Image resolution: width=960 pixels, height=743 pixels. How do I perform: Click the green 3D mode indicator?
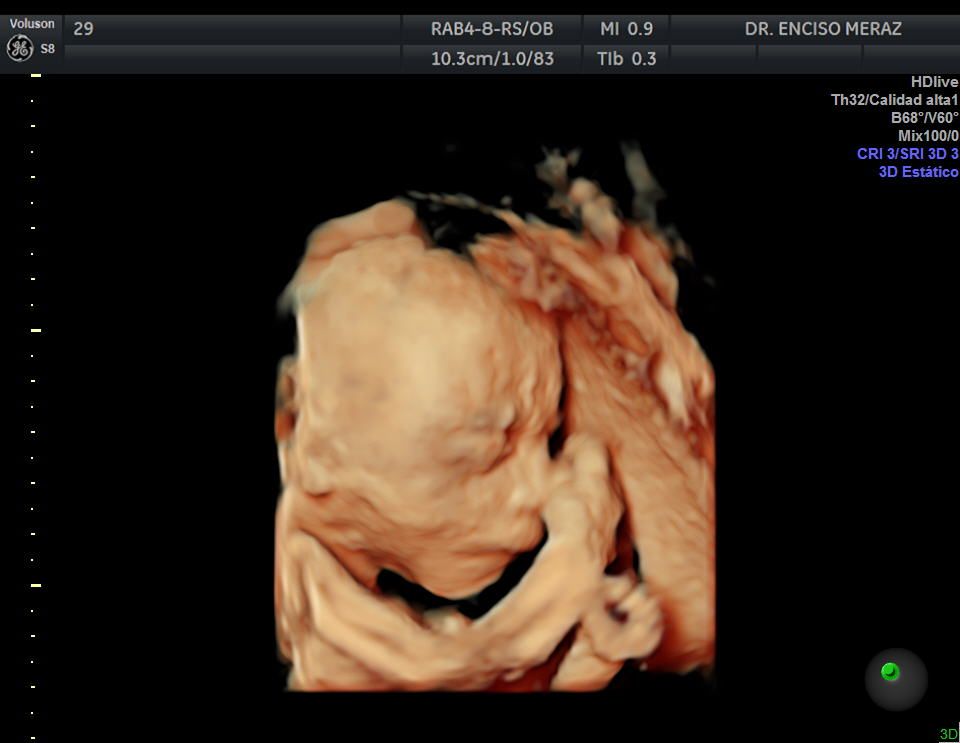[x=948, y=734]
